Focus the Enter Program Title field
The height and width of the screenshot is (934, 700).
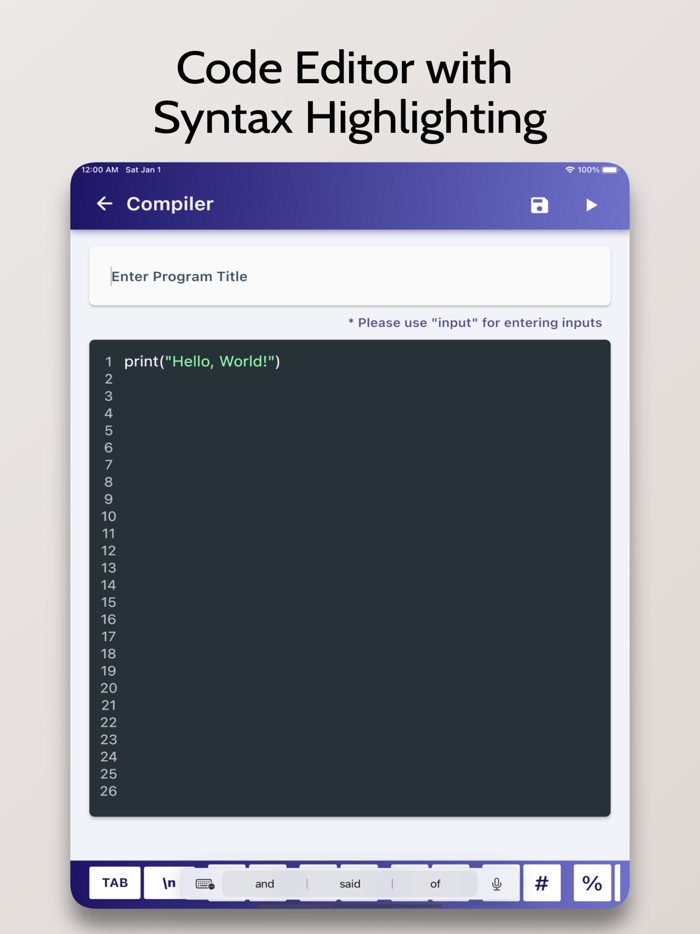pos(350,276)
